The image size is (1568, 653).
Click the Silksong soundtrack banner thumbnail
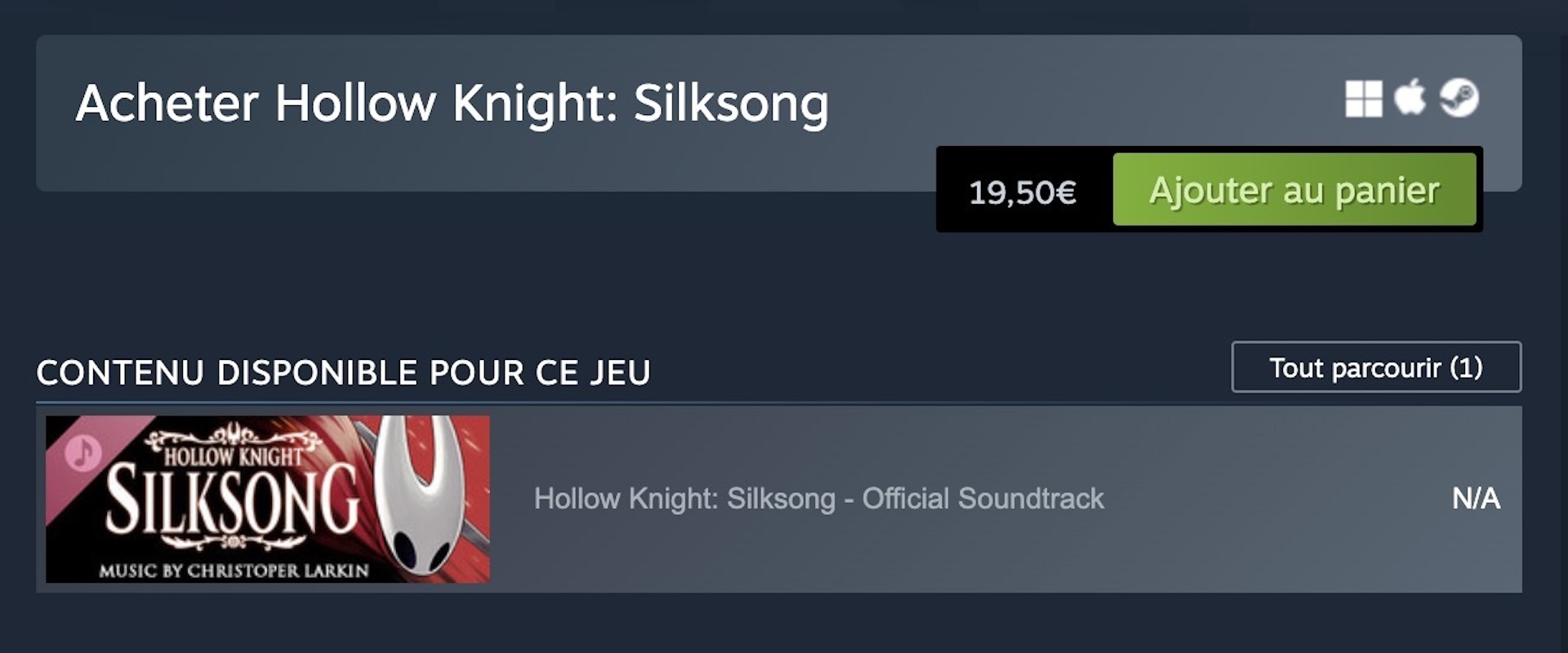[x=268, y=499]
